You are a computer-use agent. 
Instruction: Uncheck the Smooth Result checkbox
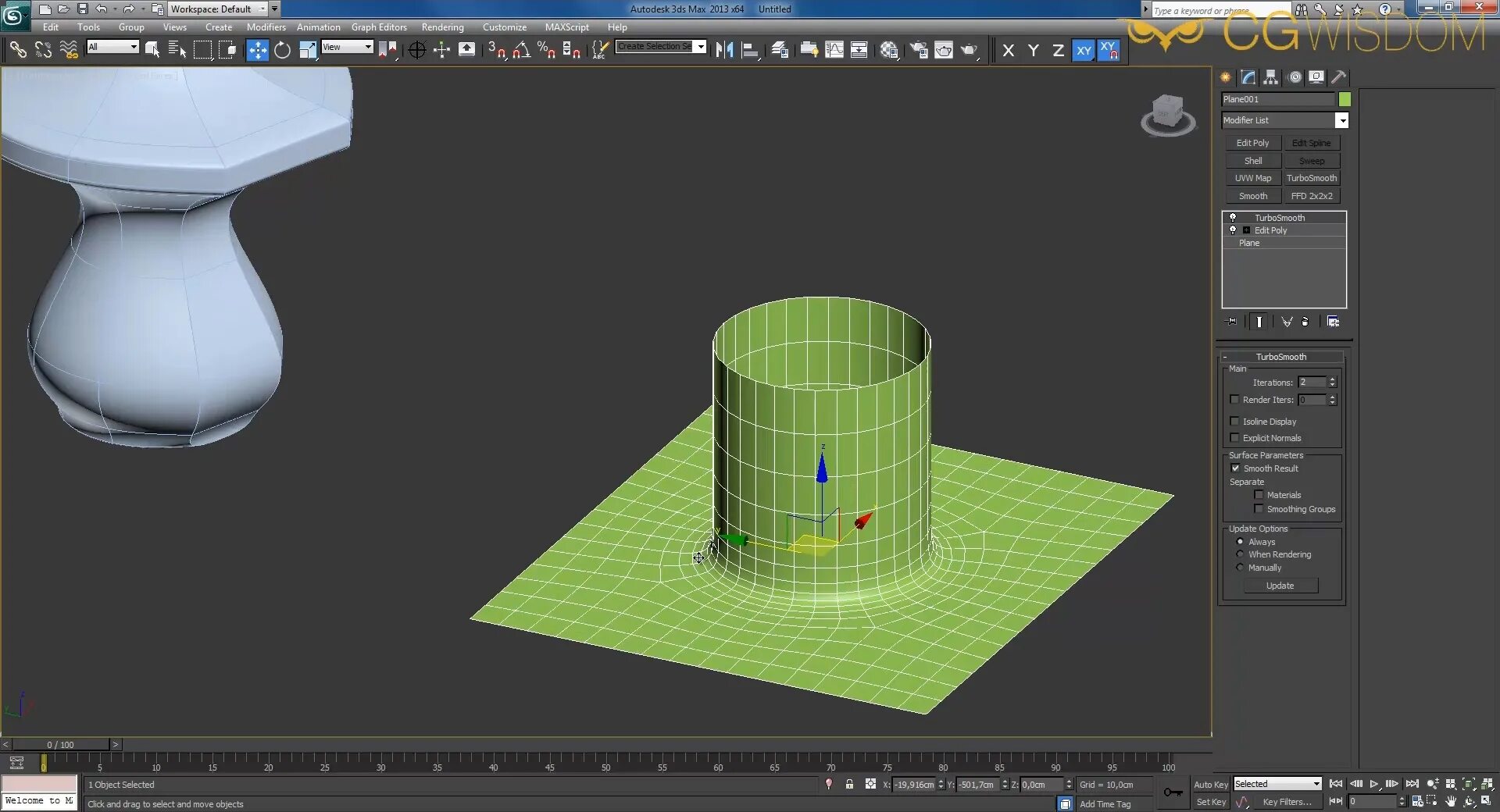click(x=1235, y=468)
